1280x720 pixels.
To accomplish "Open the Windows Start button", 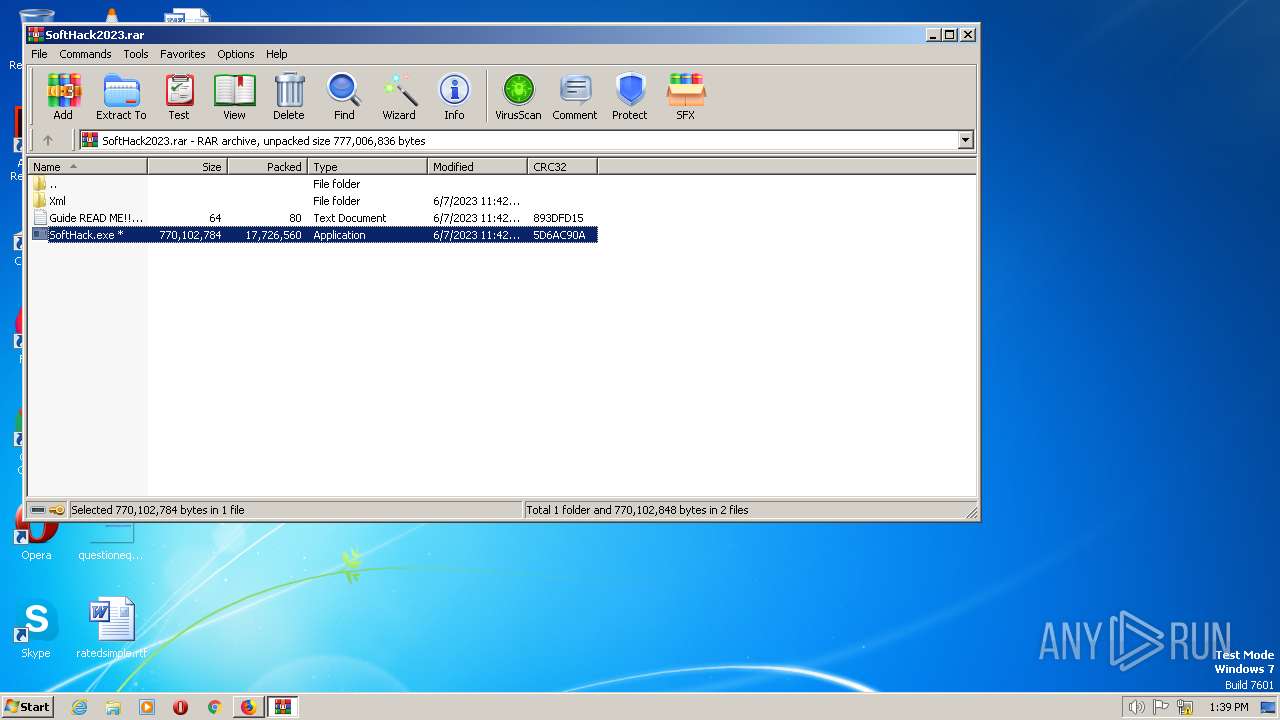I will [x=27, y=707].
